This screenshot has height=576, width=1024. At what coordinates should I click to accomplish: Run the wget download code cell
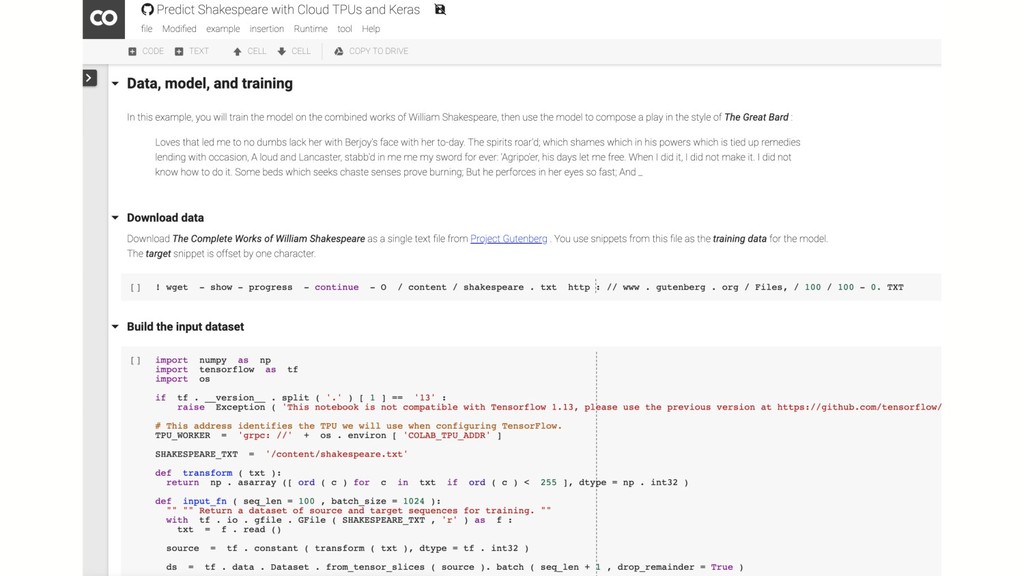click(135, 287)
